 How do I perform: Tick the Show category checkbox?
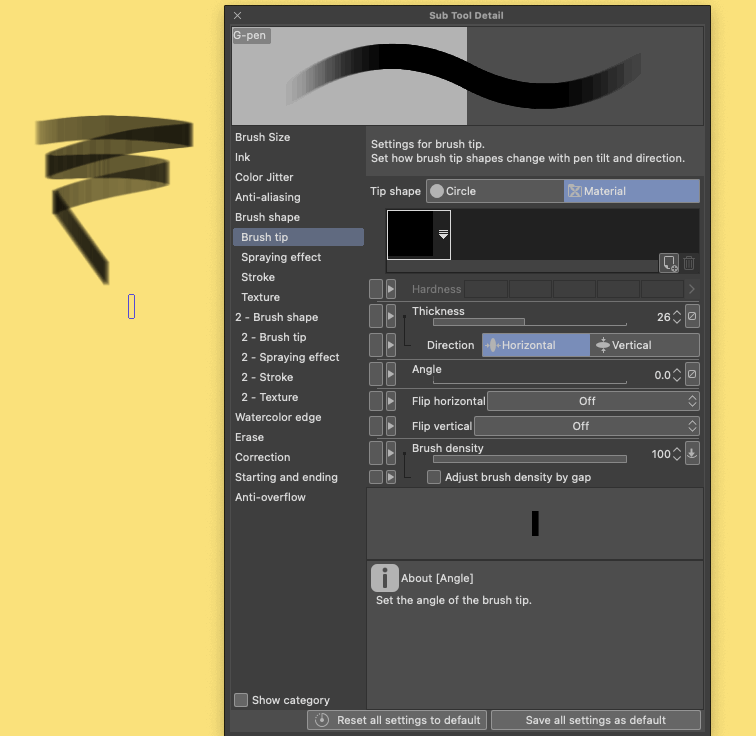pyautogui.click(x=241, y=700)
